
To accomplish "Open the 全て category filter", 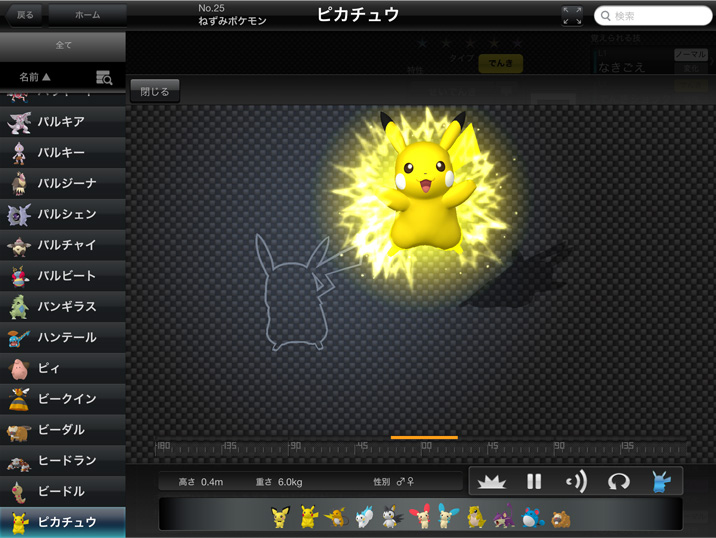I will click(63, 45).
